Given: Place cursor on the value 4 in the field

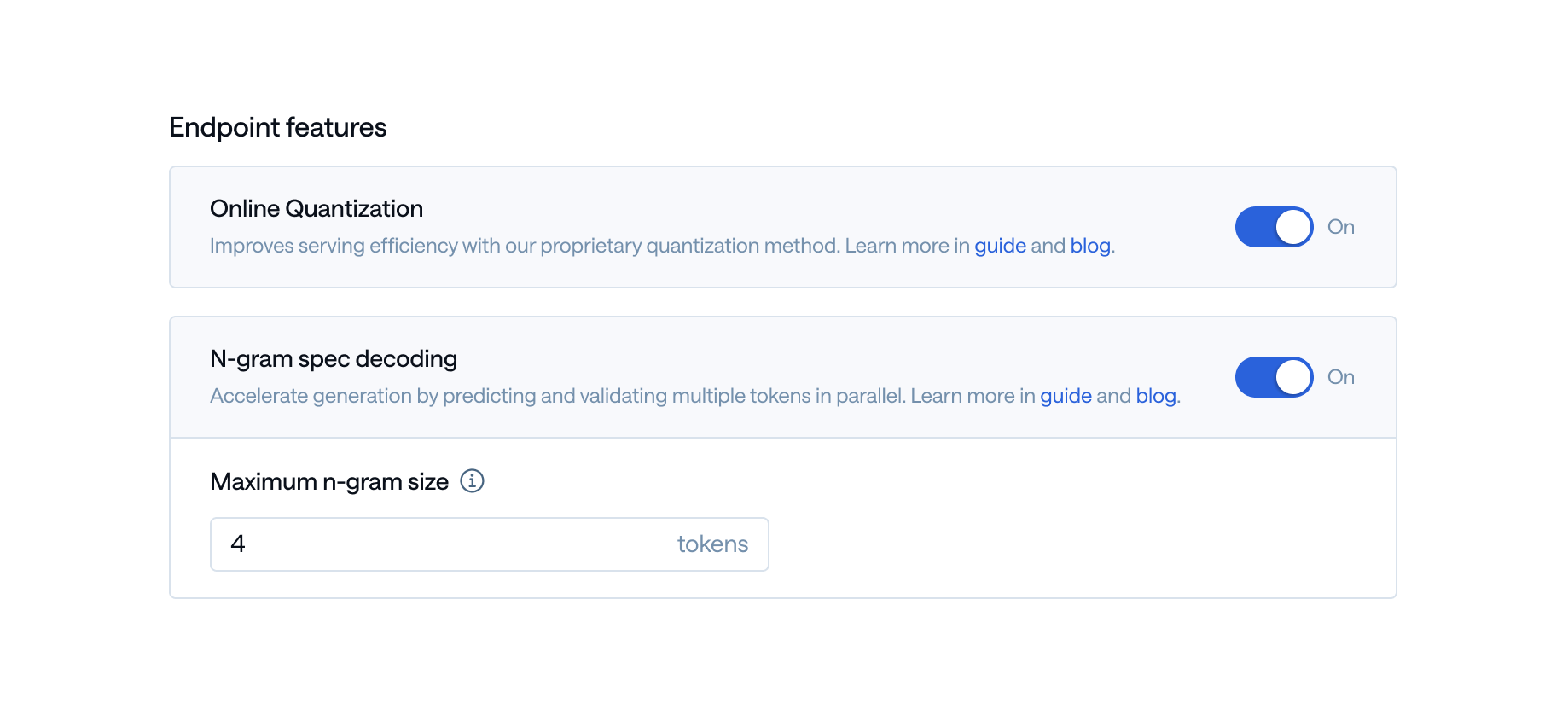Looking at the screenshot, I should coord(238,544).
